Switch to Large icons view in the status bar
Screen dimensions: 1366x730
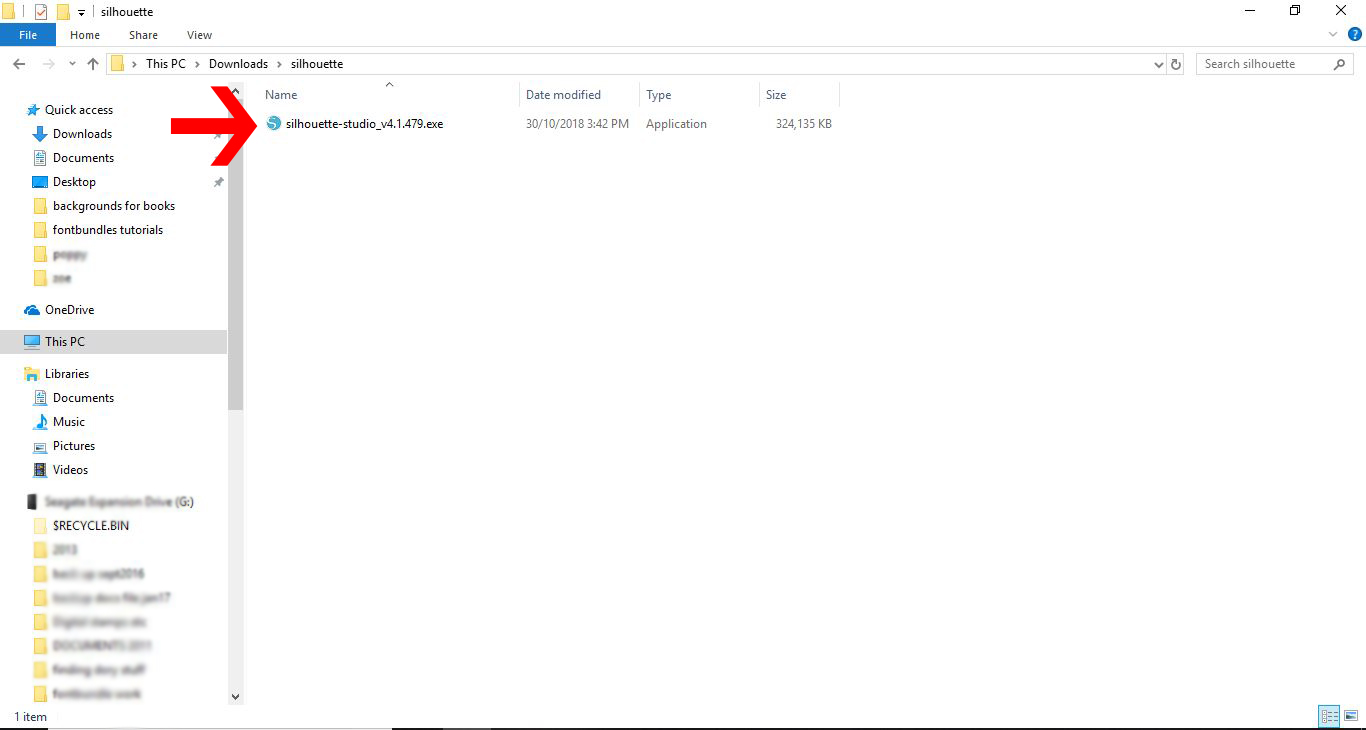(1351, 716)
